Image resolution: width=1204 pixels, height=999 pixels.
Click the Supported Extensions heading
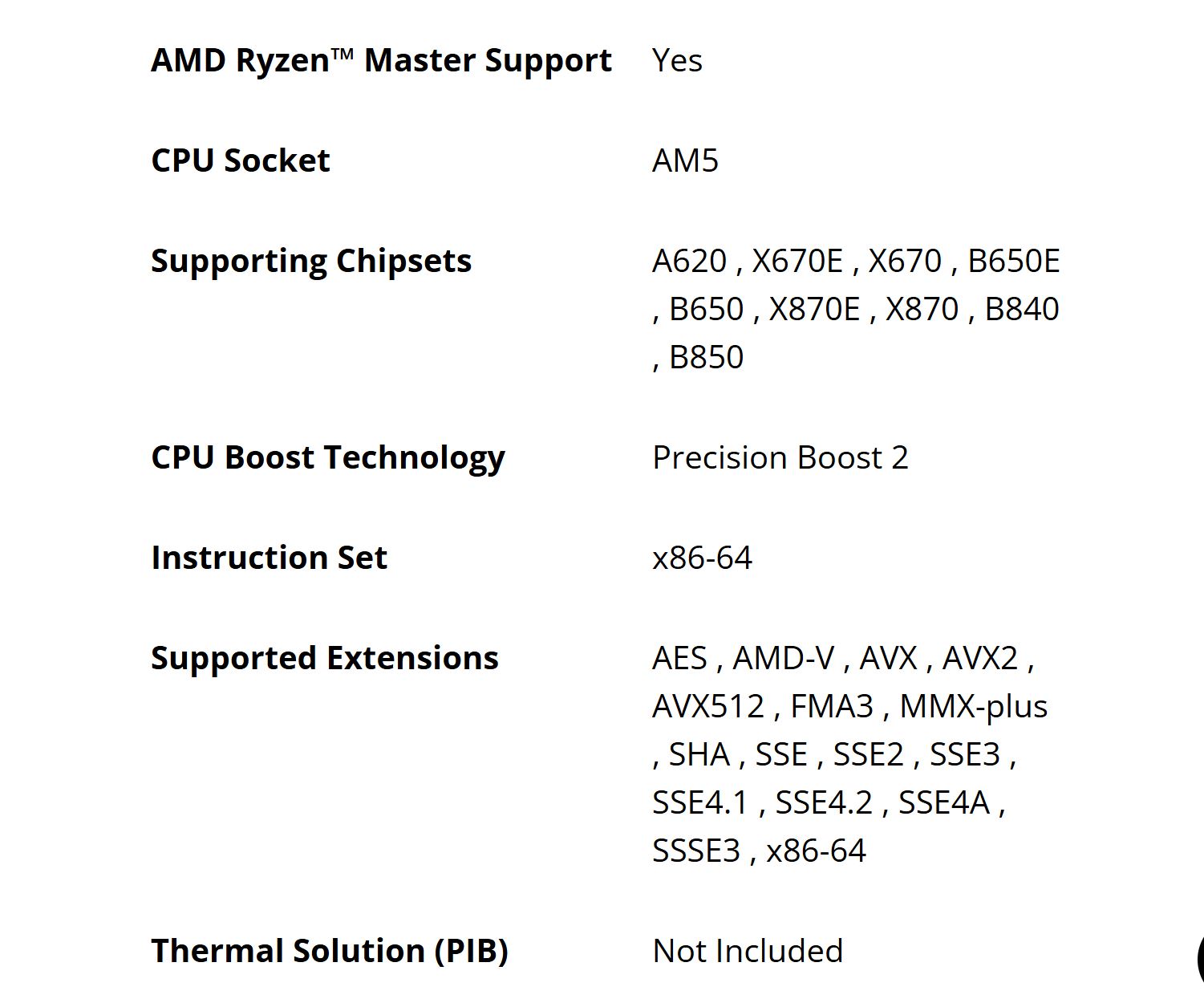pos(324,658)
